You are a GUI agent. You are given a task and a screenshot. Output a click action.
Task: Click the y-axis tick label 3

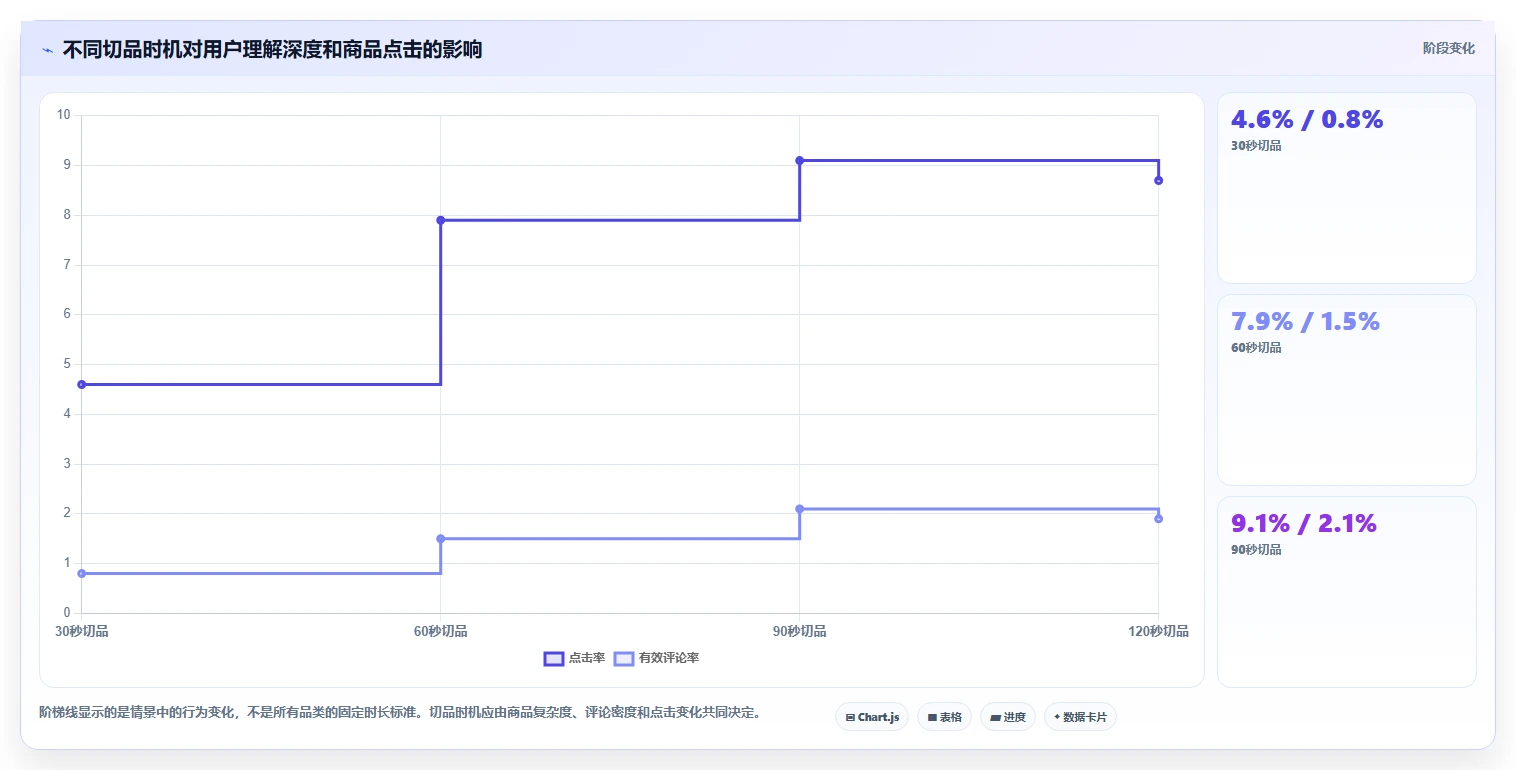[67, 464]
